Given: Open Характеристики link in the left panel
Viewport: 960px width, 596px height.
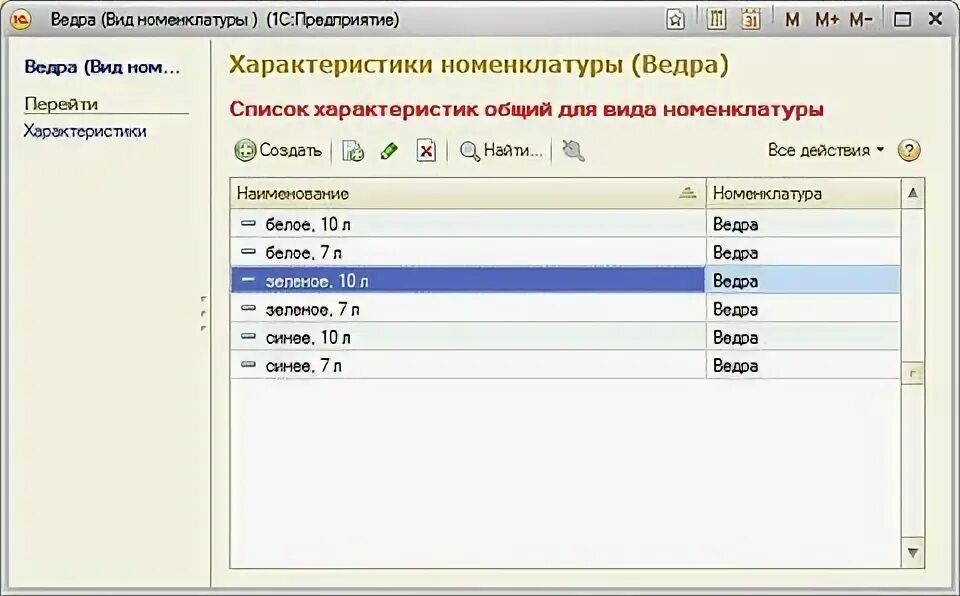Looking at the screenshot, I should [x=85, y=131].
